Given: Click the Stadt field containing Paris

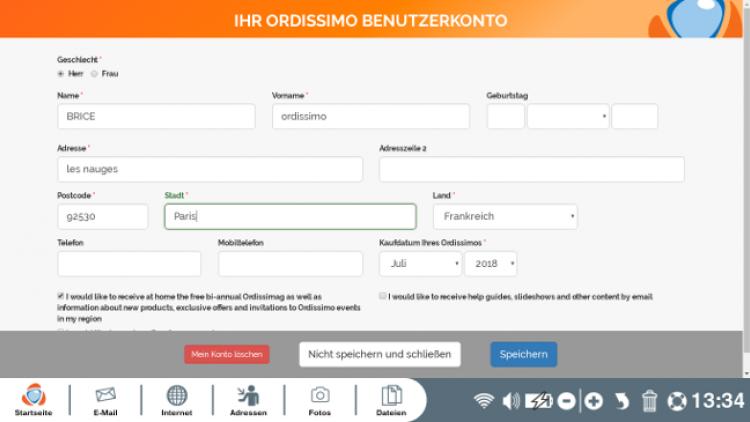Looking at the screenshot, I should point(290,216).
